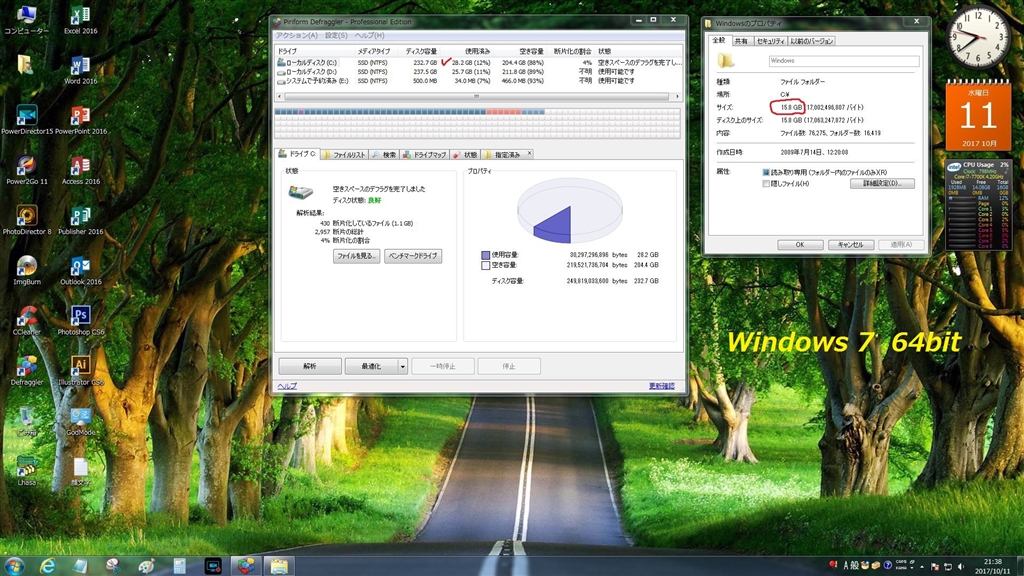Switch to the 検索 tab in Defraggler
The width and height of the screenshot is (1024, 576).
pyautogui.click(x=384, y=155)
